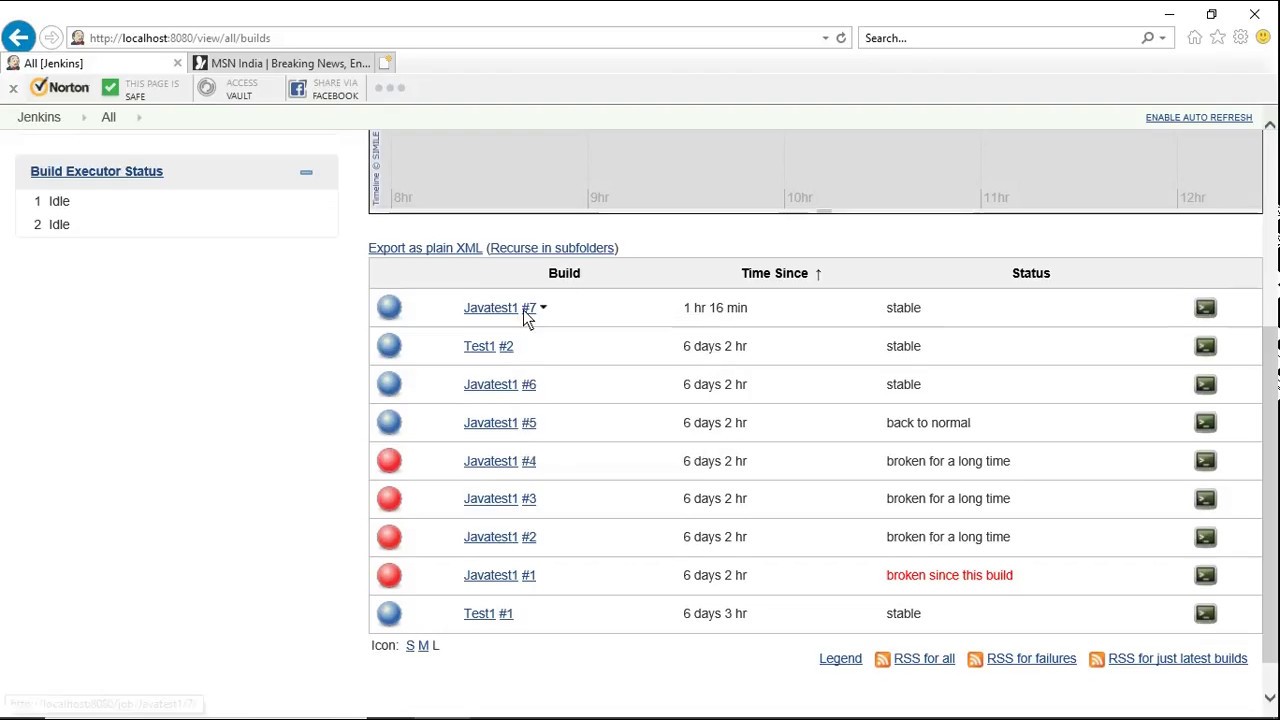Open Javatest1 job link in #7 row

[490, 308]
